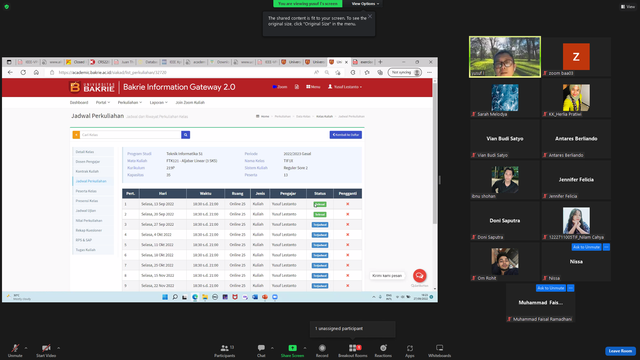Select the yusuf video thumbnail

tap(505, 57)
